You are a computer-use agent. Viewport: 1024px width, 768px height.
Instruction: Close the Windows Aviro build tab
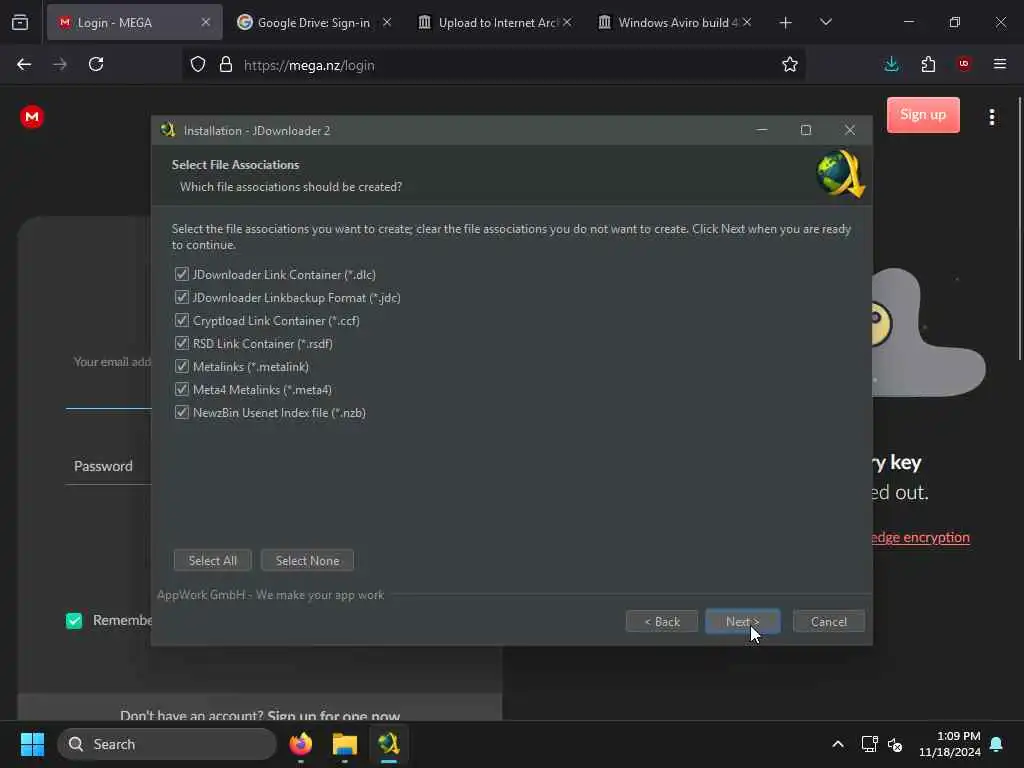[747, 22]
